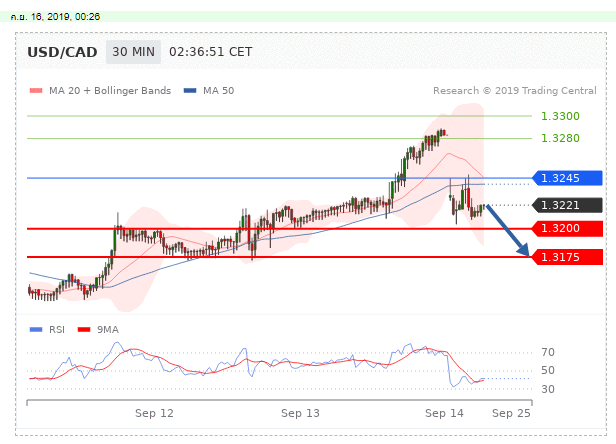
Task: Click the RSI 50 level label
Action: [x=548, y=370]
